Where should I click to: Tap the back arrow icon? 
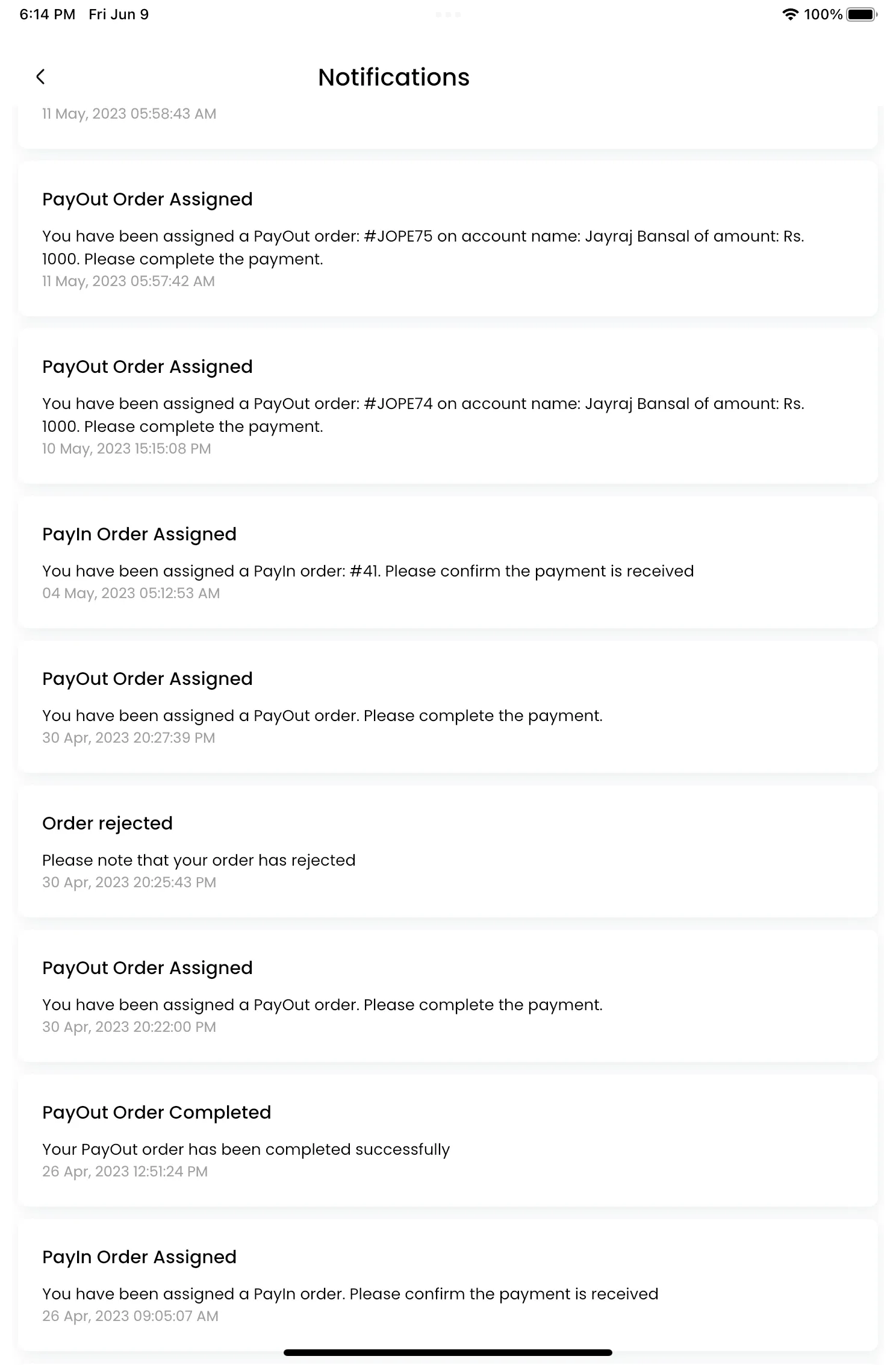click(x=40, y=77)
